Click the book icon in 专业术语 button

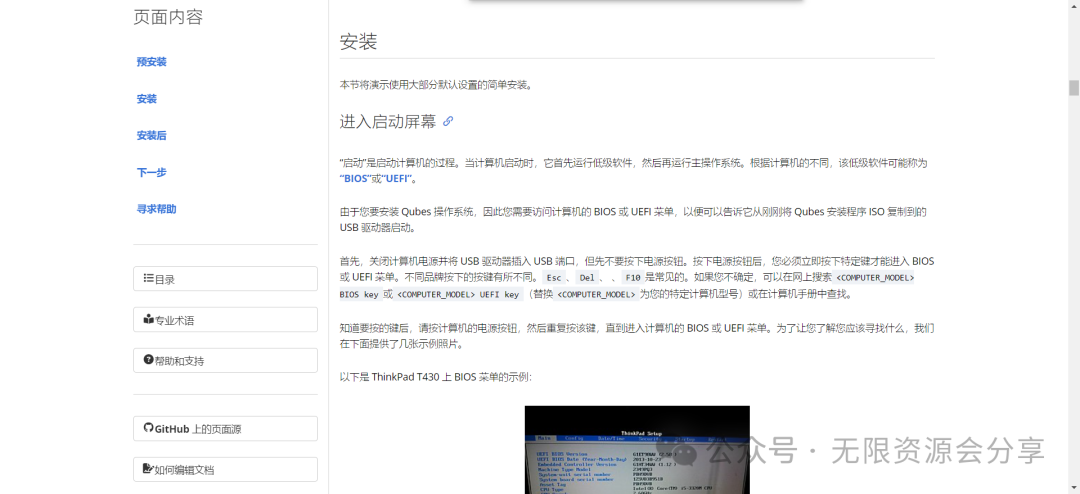148,319
